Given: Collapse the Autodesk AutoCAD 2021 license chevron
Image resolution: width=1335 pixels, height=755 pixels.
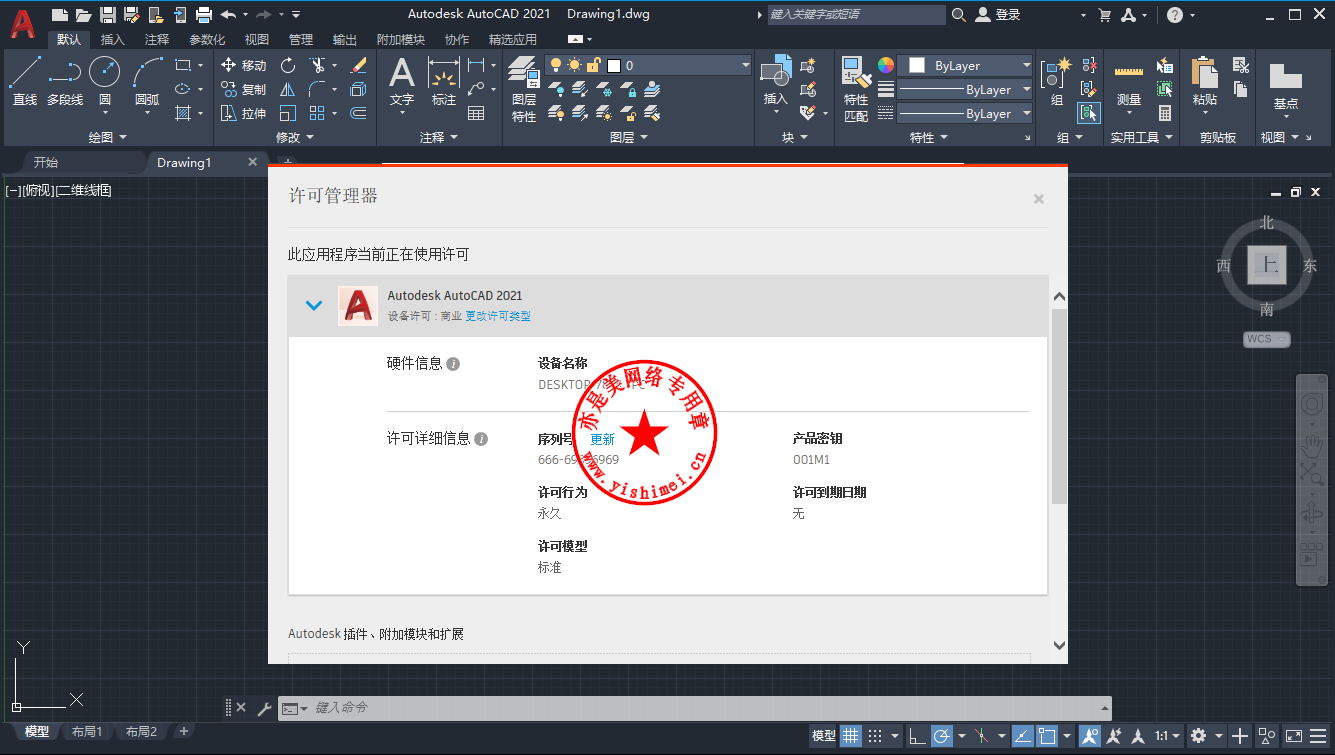Looking at the screenshot, I should (x=314, y=306).
